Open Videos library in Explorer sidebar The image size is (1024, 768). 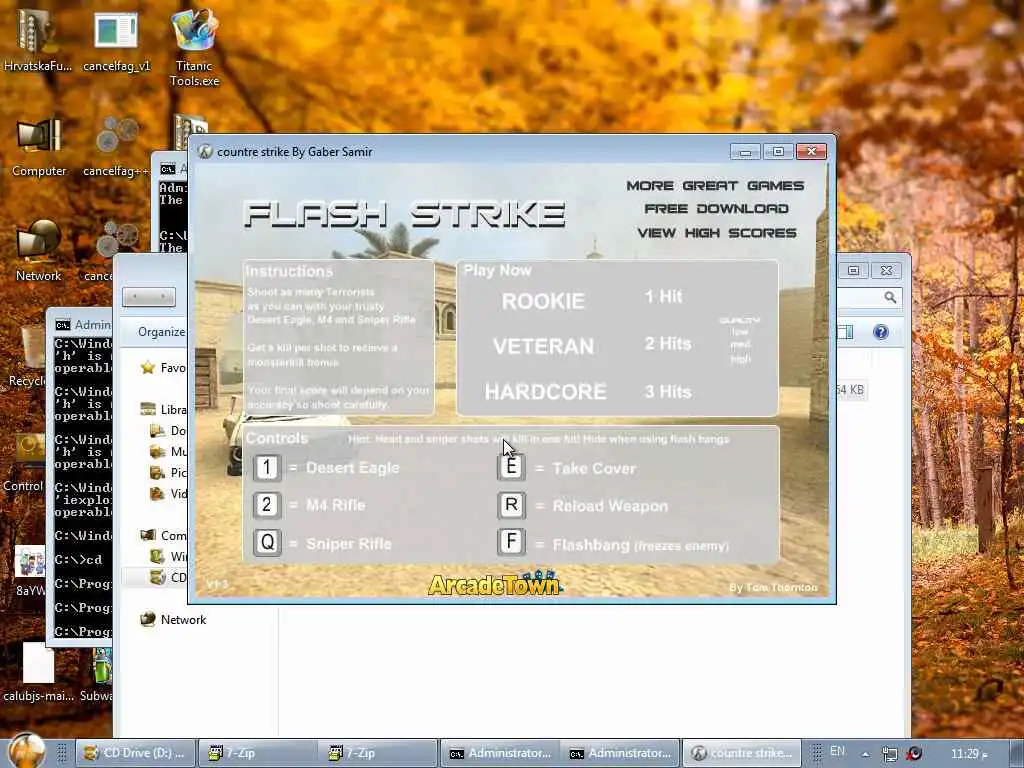click(168, 493)
